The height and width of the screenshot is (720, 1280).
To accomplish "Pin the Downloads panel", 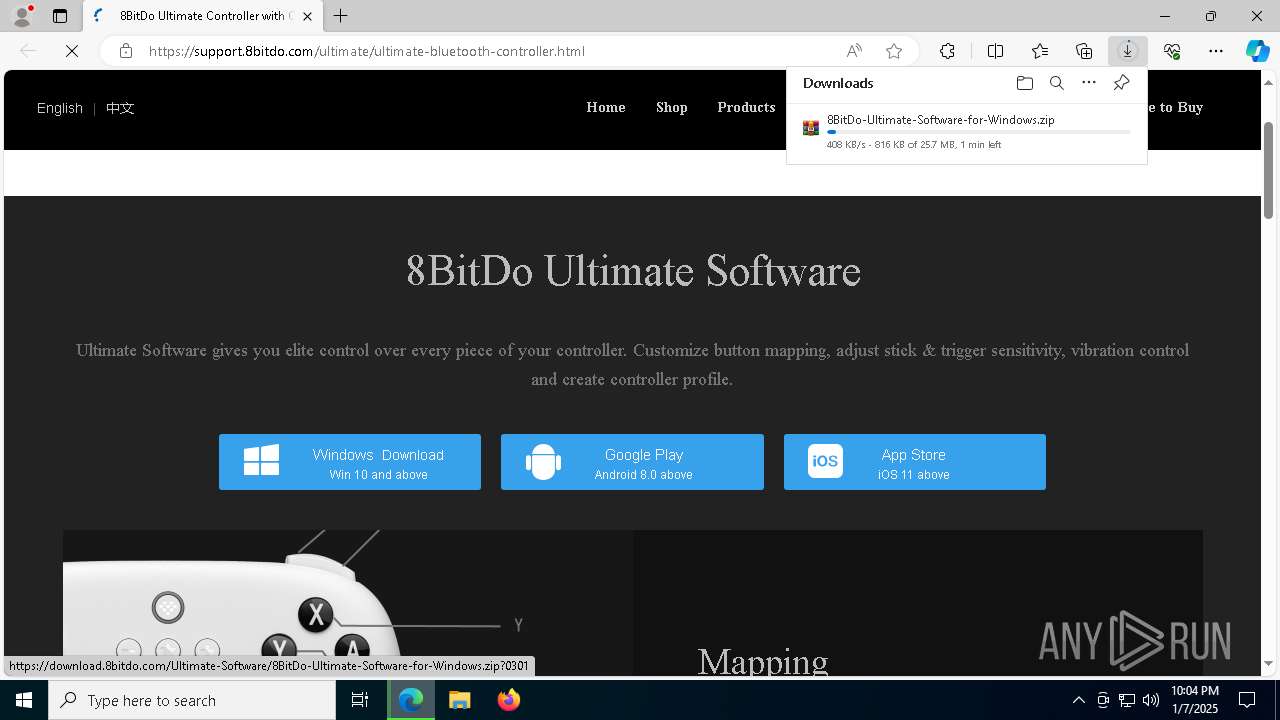I will click(x=1121, y=83).
